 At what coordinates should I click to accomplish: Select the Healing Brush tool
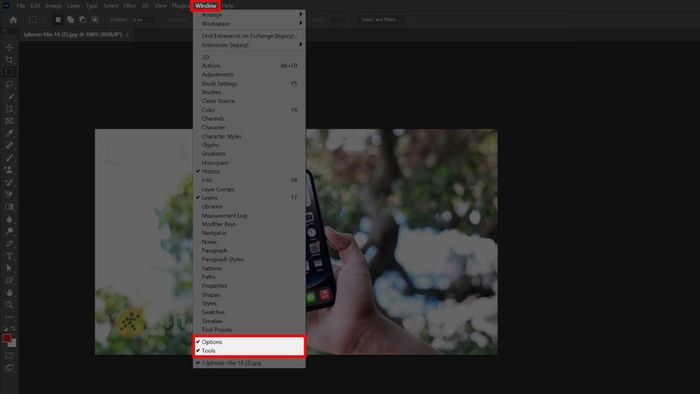(x=9, y=145)
